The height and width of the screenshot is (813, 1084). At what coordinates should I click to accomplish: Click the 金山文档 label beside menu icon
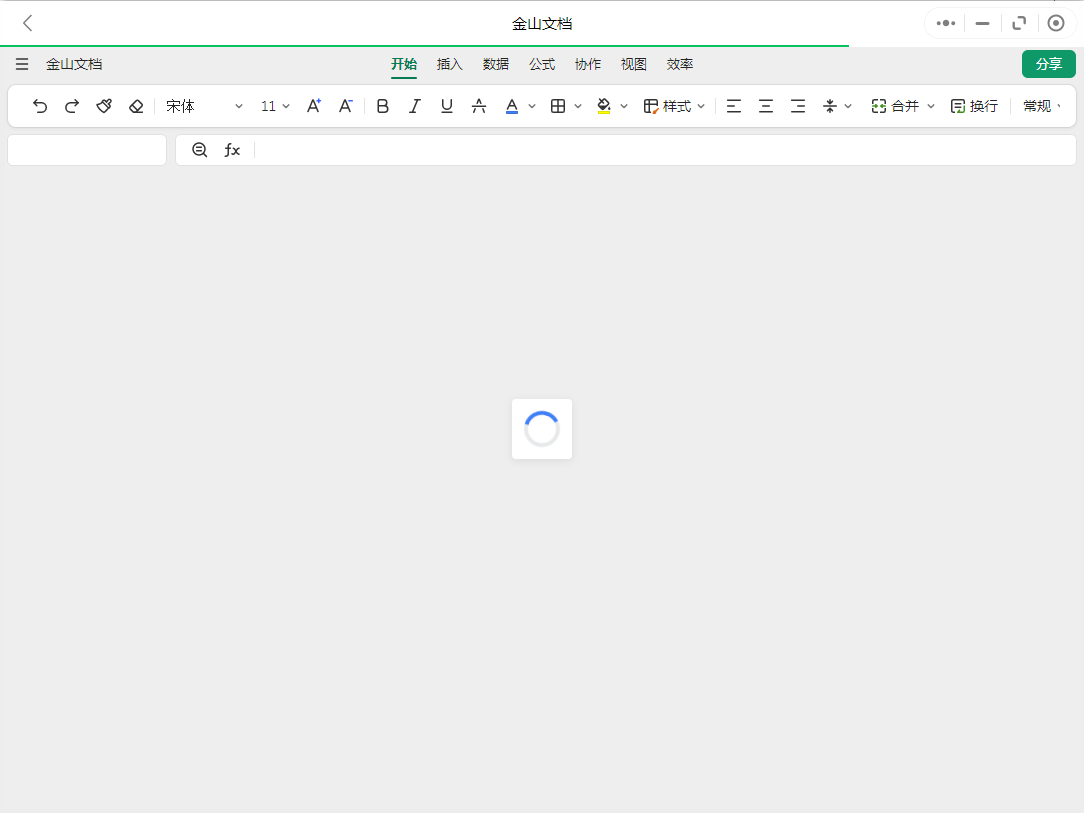pyautogui.click(x=74, y=64)
